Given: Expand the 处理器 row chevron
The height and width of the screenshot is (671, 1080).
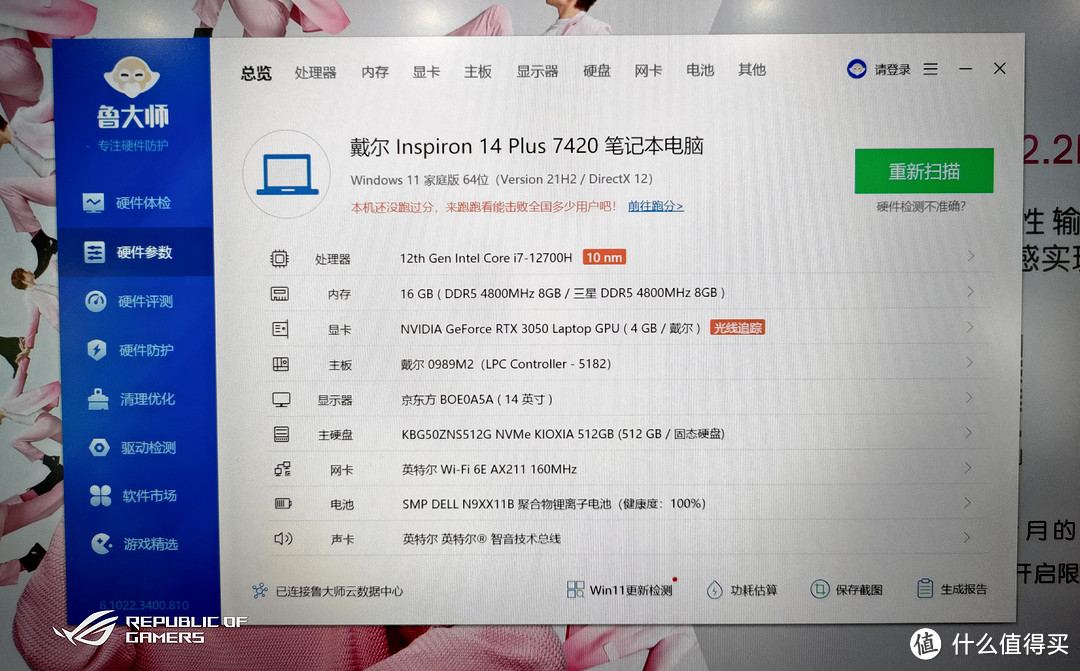Looking at the screenshot, I should coord(970,256).
